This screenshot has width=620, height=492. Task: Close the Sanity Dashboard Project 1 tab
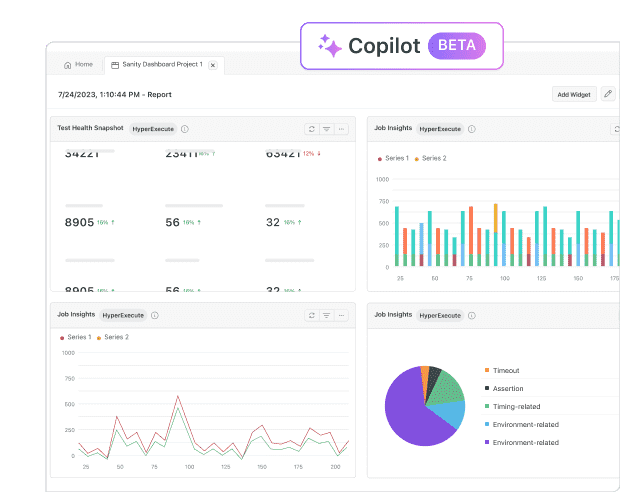(x=213, y=65)
